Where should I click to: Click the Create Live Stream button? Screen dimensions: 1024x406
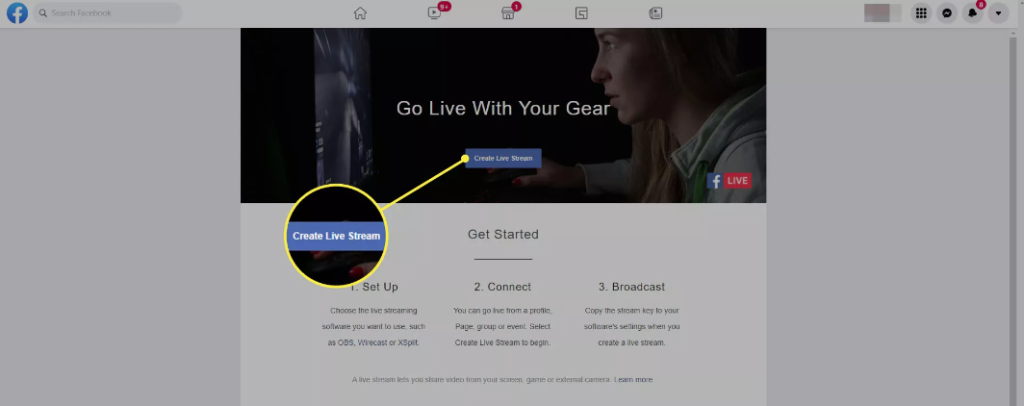(503, 158)
